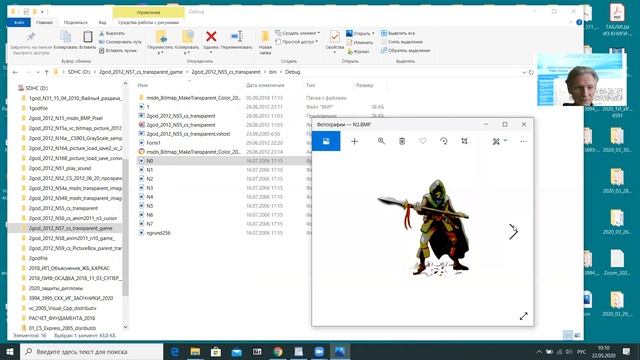Open Explorer help question mark icon
Viewport: 640px width, 360px height.
click(579, 22)
